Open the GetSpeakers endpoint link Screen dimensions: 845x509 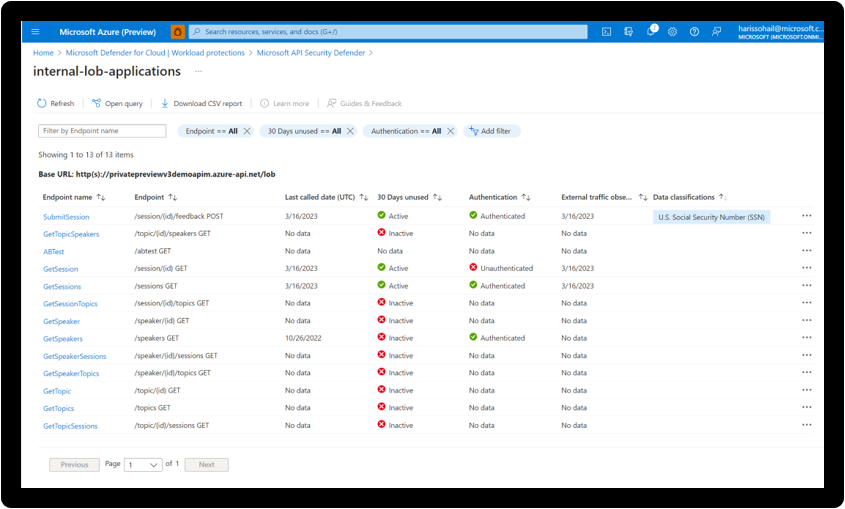[63, 339]
